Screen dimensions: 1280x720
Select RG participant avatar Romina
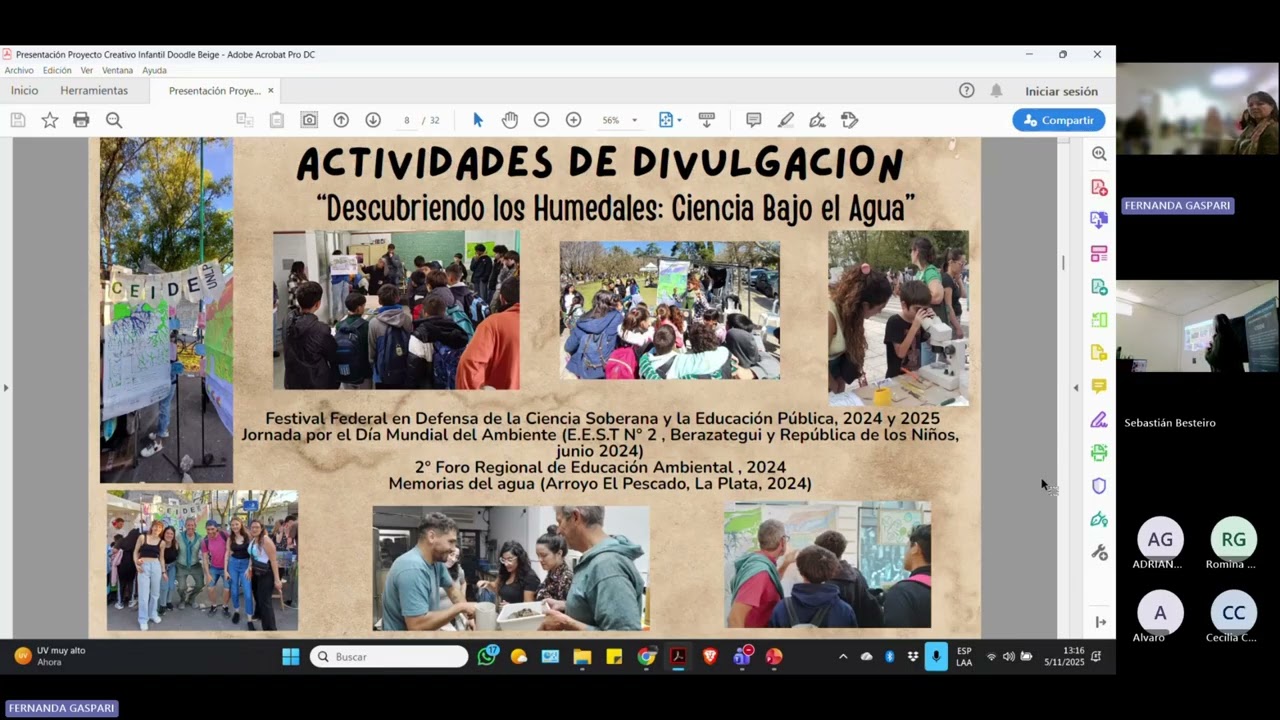coord(1233,540)
